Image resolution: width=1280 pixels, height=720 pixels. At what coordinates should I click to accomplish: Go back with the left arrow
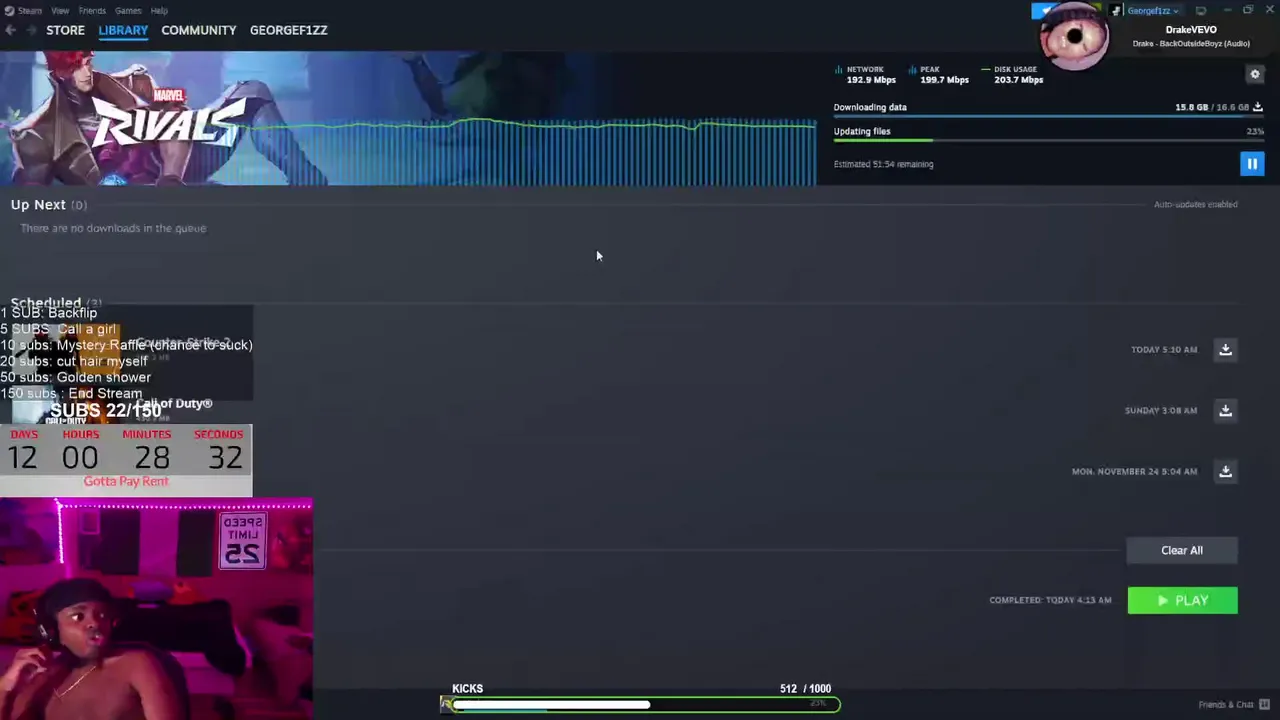10,30
